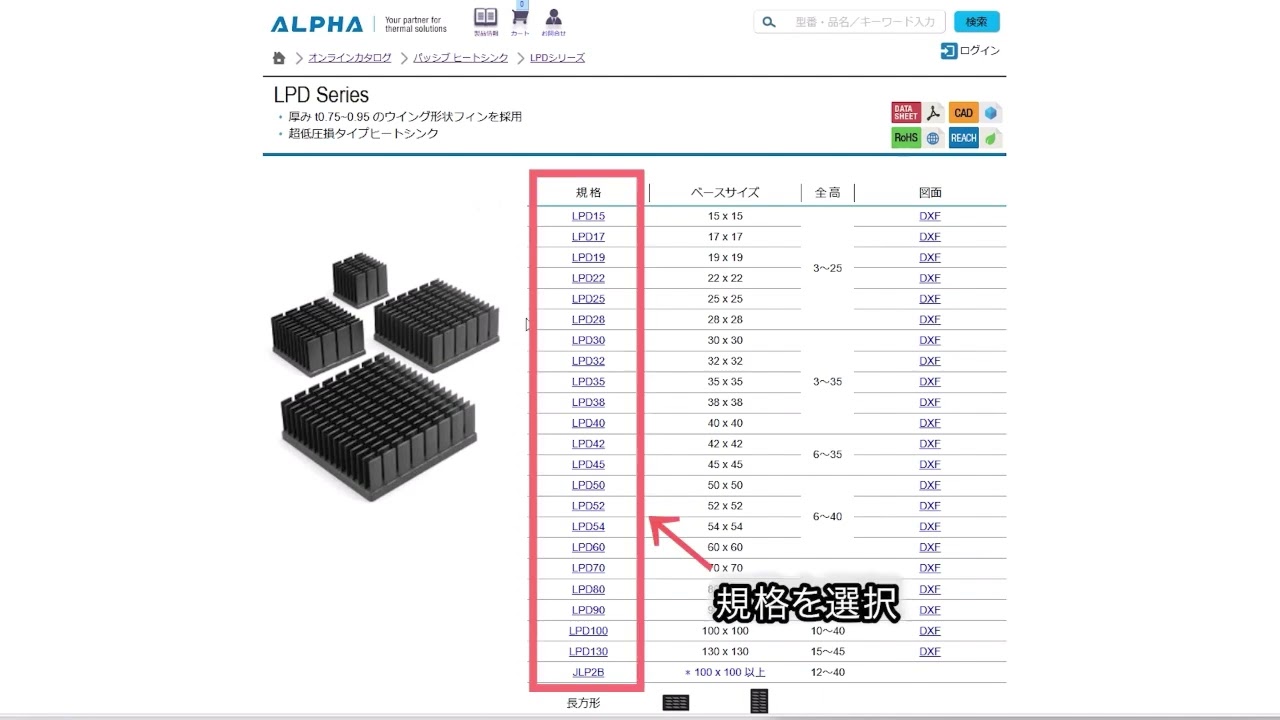Click the 15 x 15 base size cell
This screenshot has width=1280, height=720.
[725, 216]
